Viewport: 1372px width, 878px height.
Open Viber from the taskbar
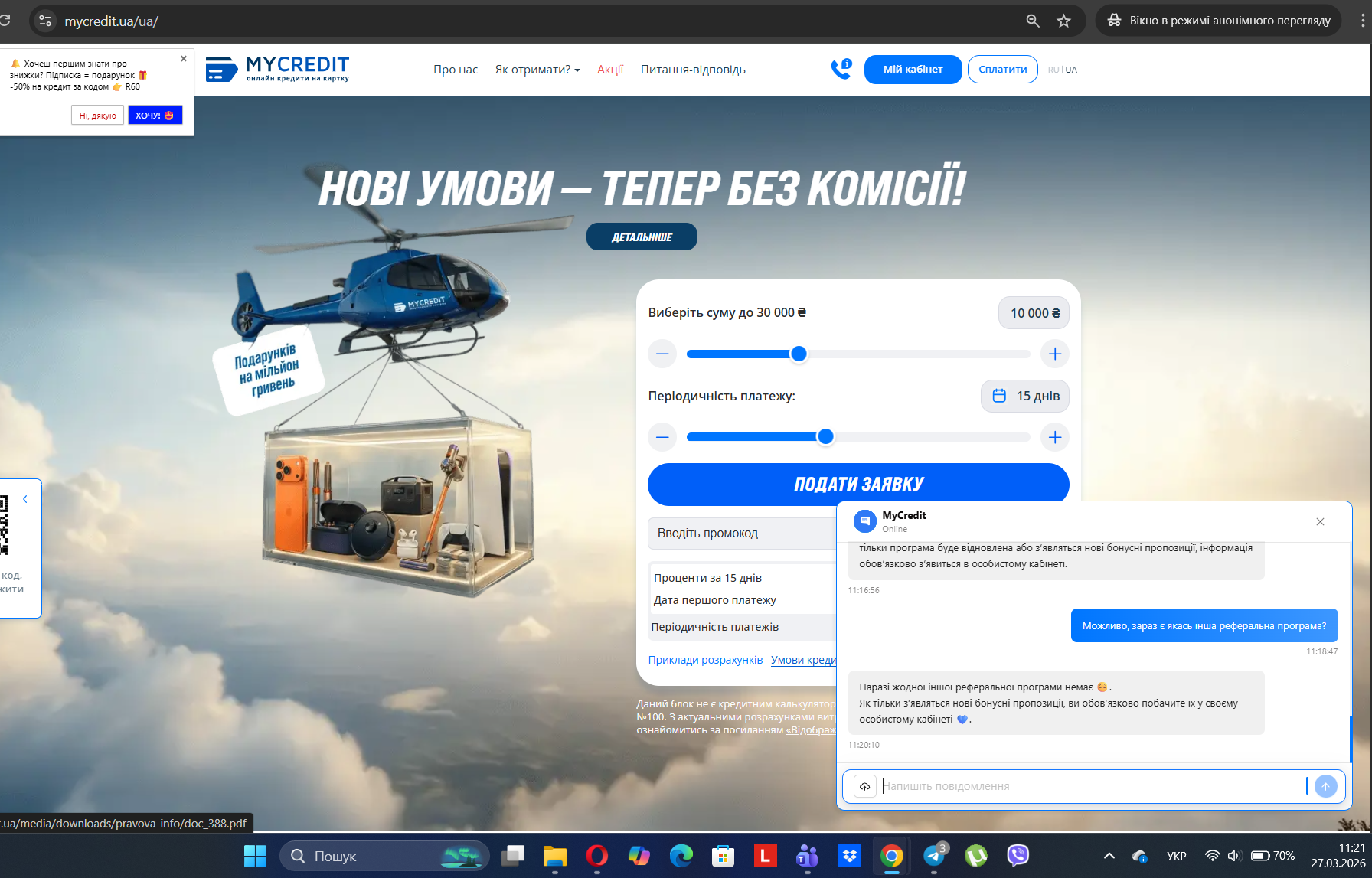(x=1018, y=856)
